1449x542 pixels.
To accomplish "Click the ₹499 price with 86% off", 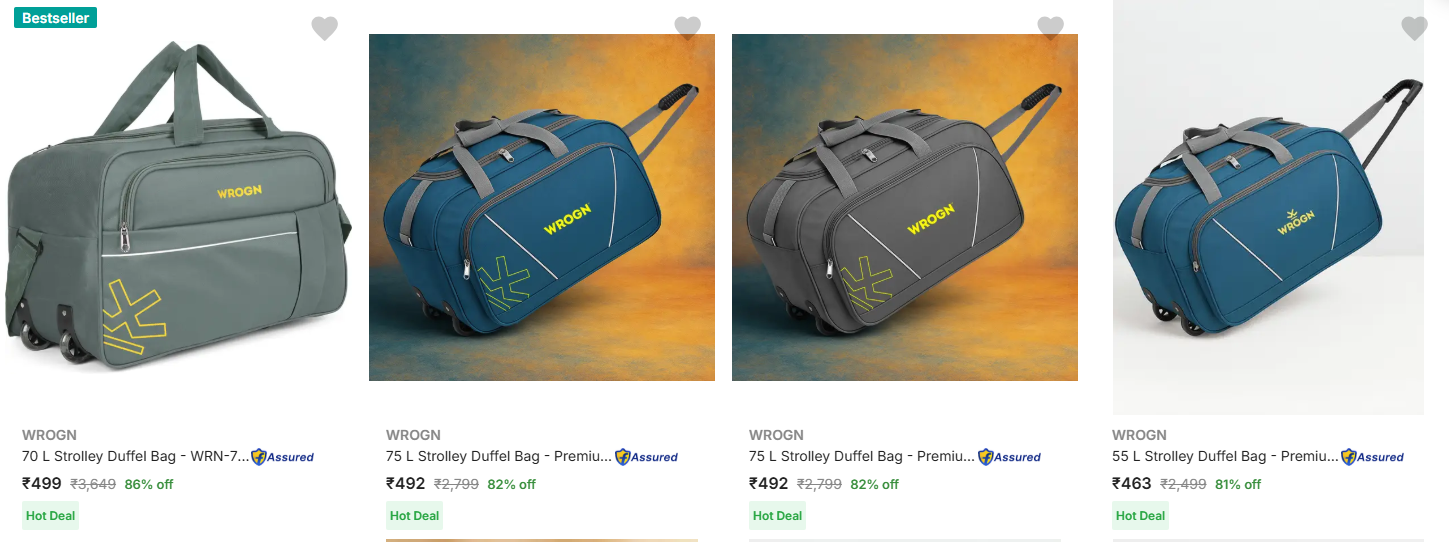I will 42,484.
